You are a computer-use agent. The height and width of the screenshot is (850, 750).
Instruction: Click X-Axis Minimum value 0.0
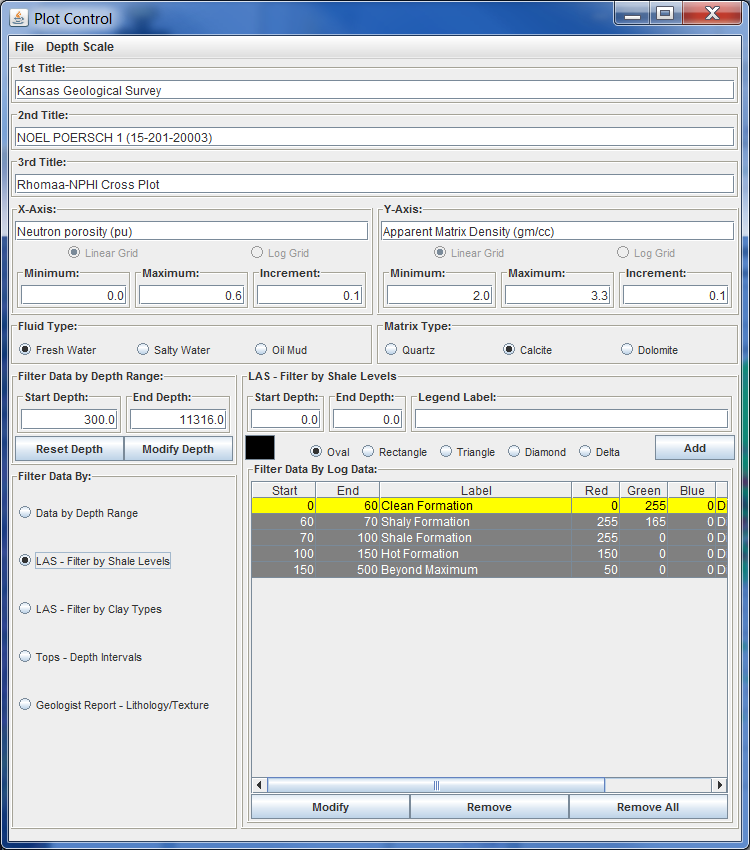tap(73, 295)
